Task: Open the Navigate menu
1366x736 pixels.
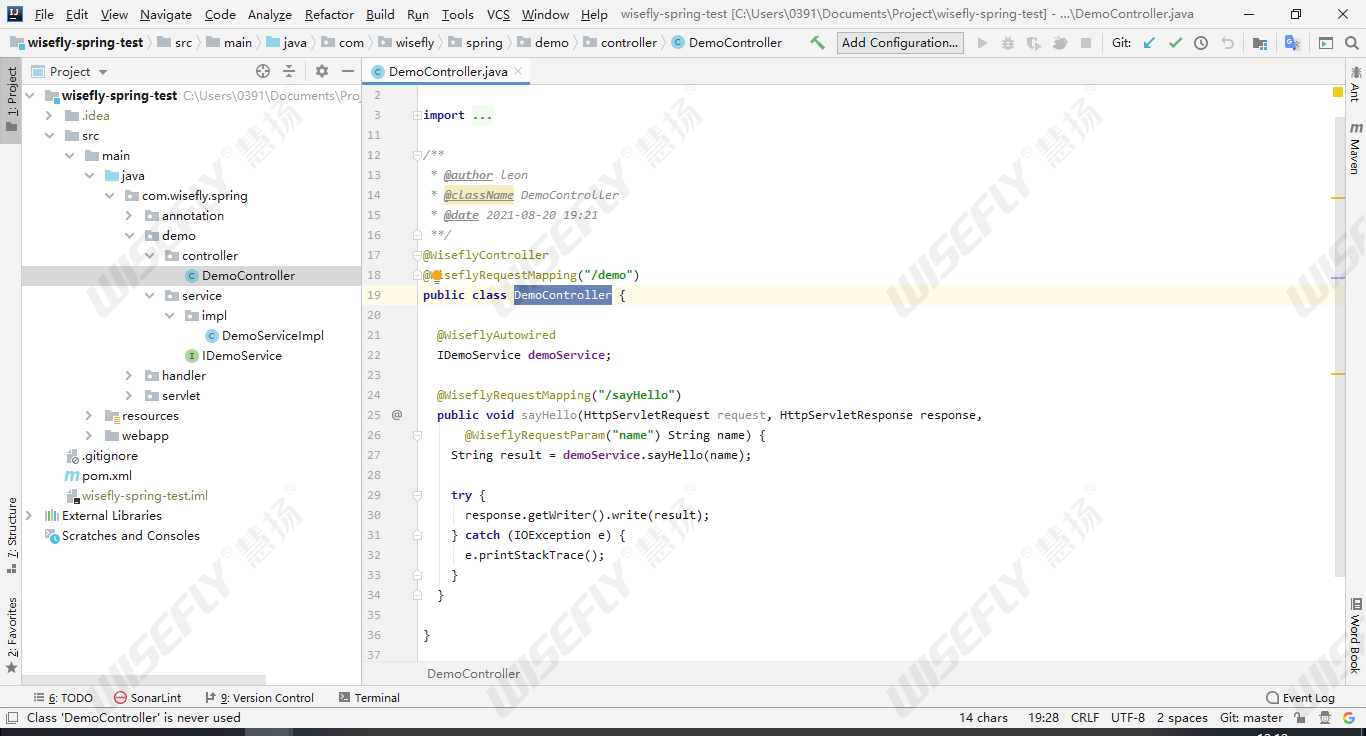Action: [x=166, y=14]
